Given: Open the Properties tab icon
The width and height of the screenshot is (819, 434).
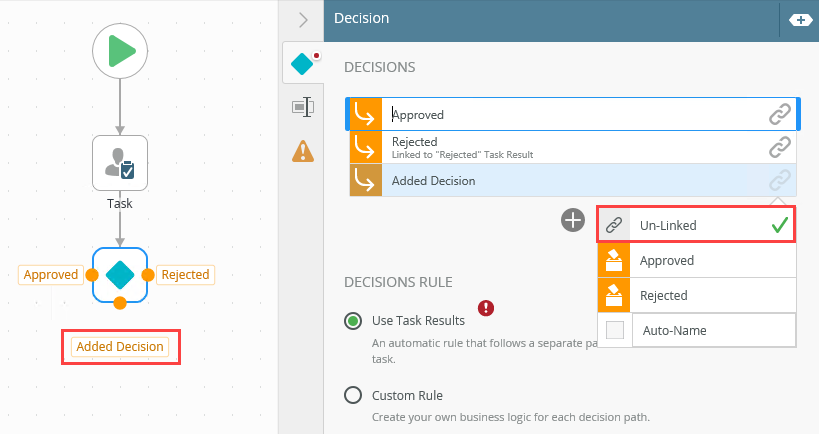Looking at the screenshot, I should pos(302,107).
